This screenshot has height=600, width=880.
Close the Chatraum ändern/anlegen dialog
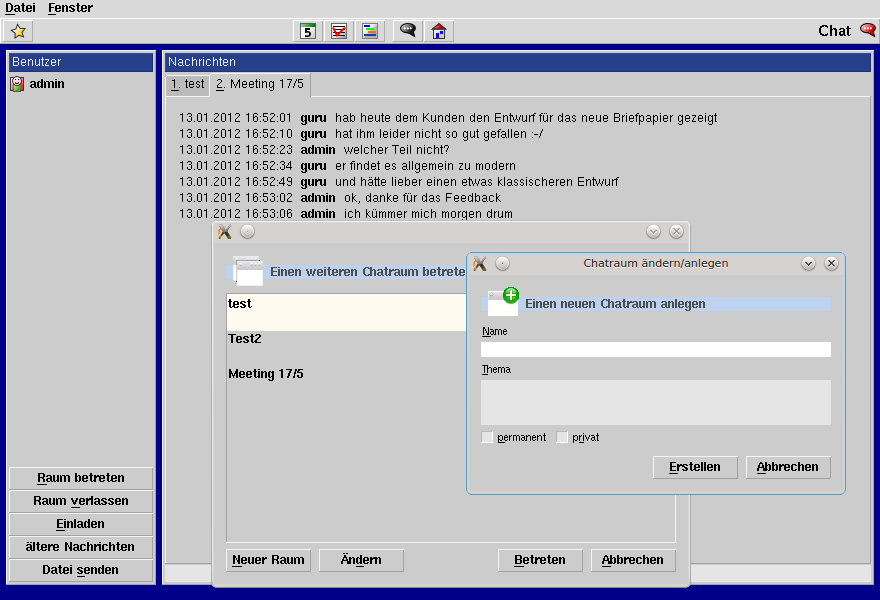pos(831,263)
